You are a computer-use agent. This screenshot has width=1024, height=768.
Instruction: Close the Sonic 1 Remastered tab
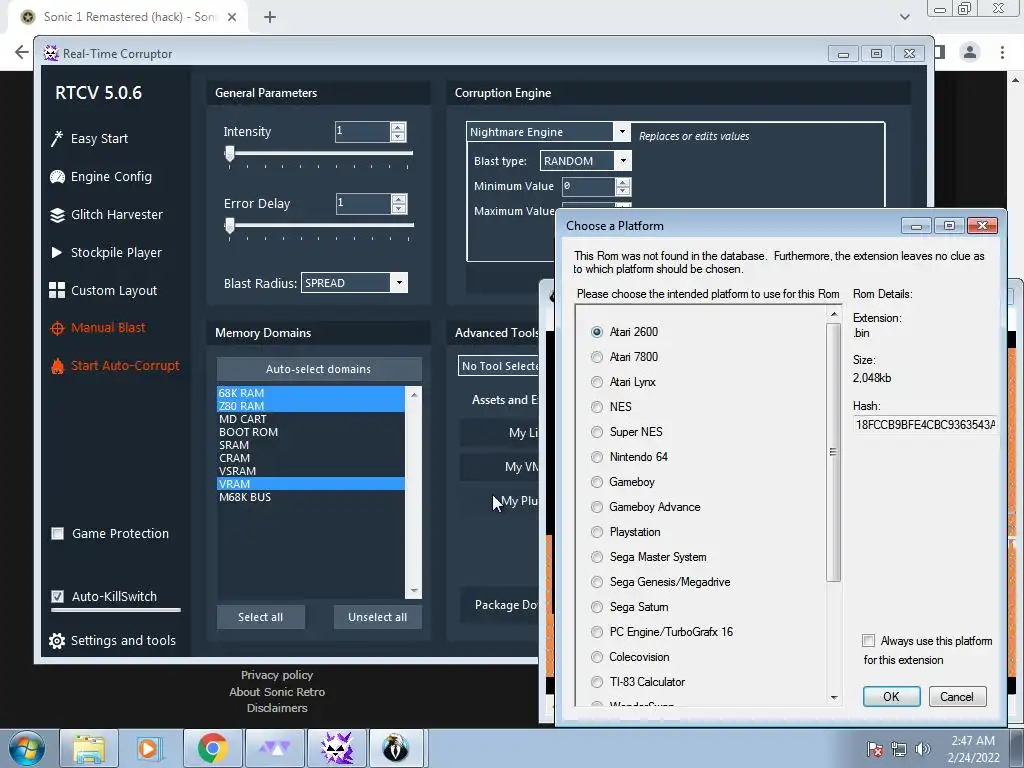click(x=232, y=17)
